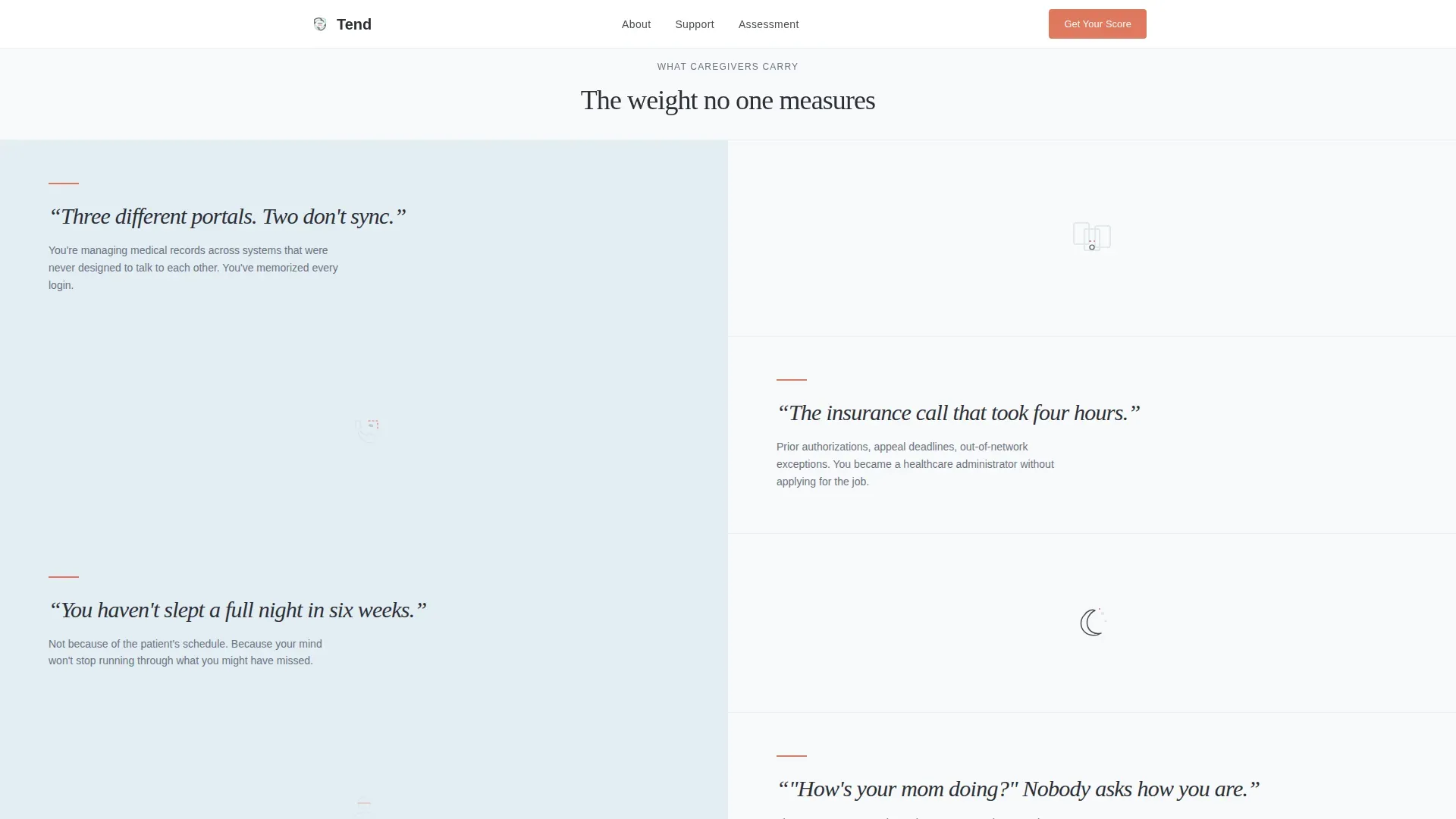Screen dimensions: 1456x819
Task: Click the prior authorizations paragraph text
Action: (915, 464)
